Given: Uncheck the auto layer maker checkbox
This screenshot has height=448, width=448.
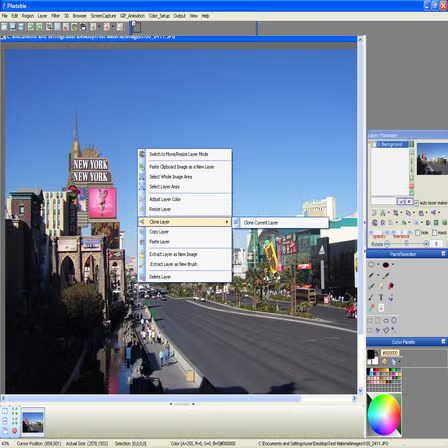Looking at the screenshot, I should click(416, 203).
